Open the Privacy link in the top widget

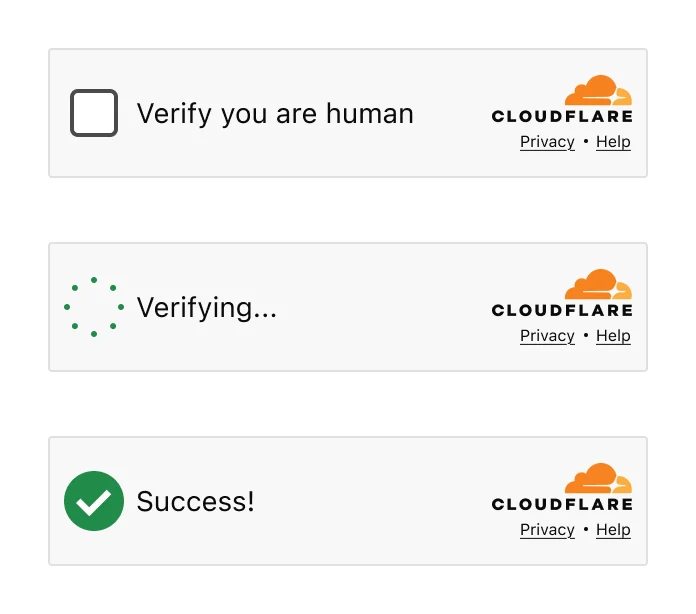547,142
